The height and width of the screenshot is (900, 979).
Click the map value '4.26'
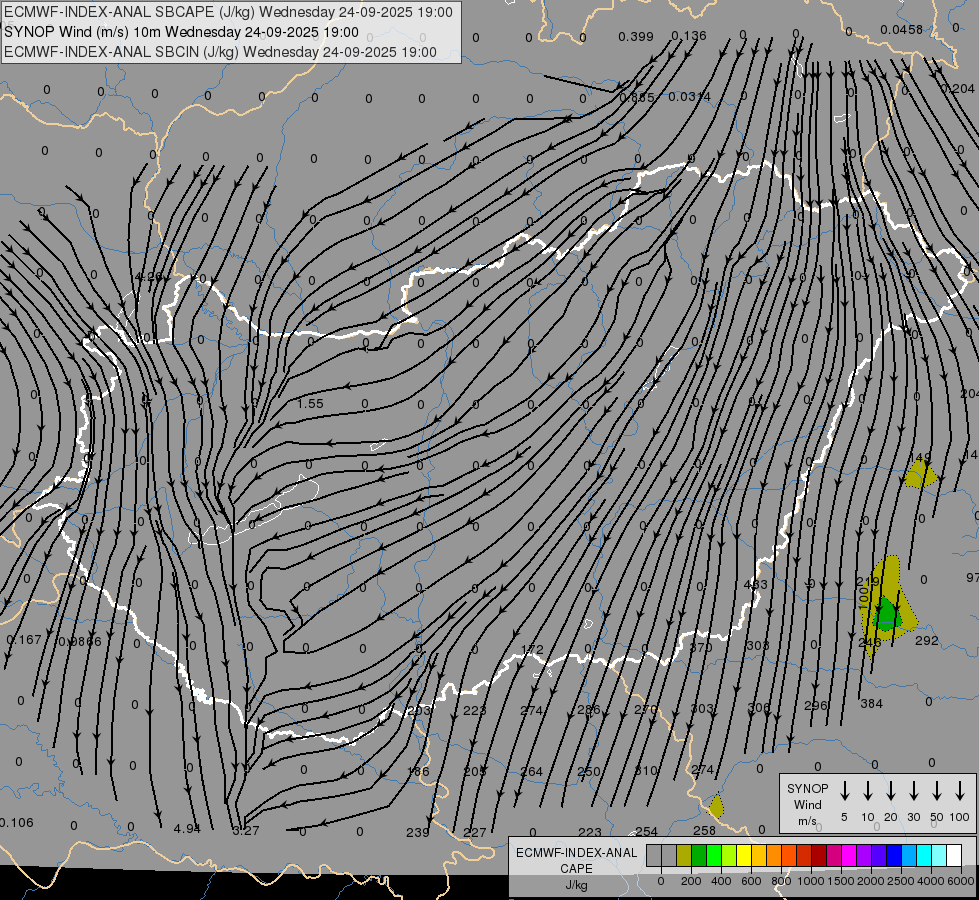(148, 276)
